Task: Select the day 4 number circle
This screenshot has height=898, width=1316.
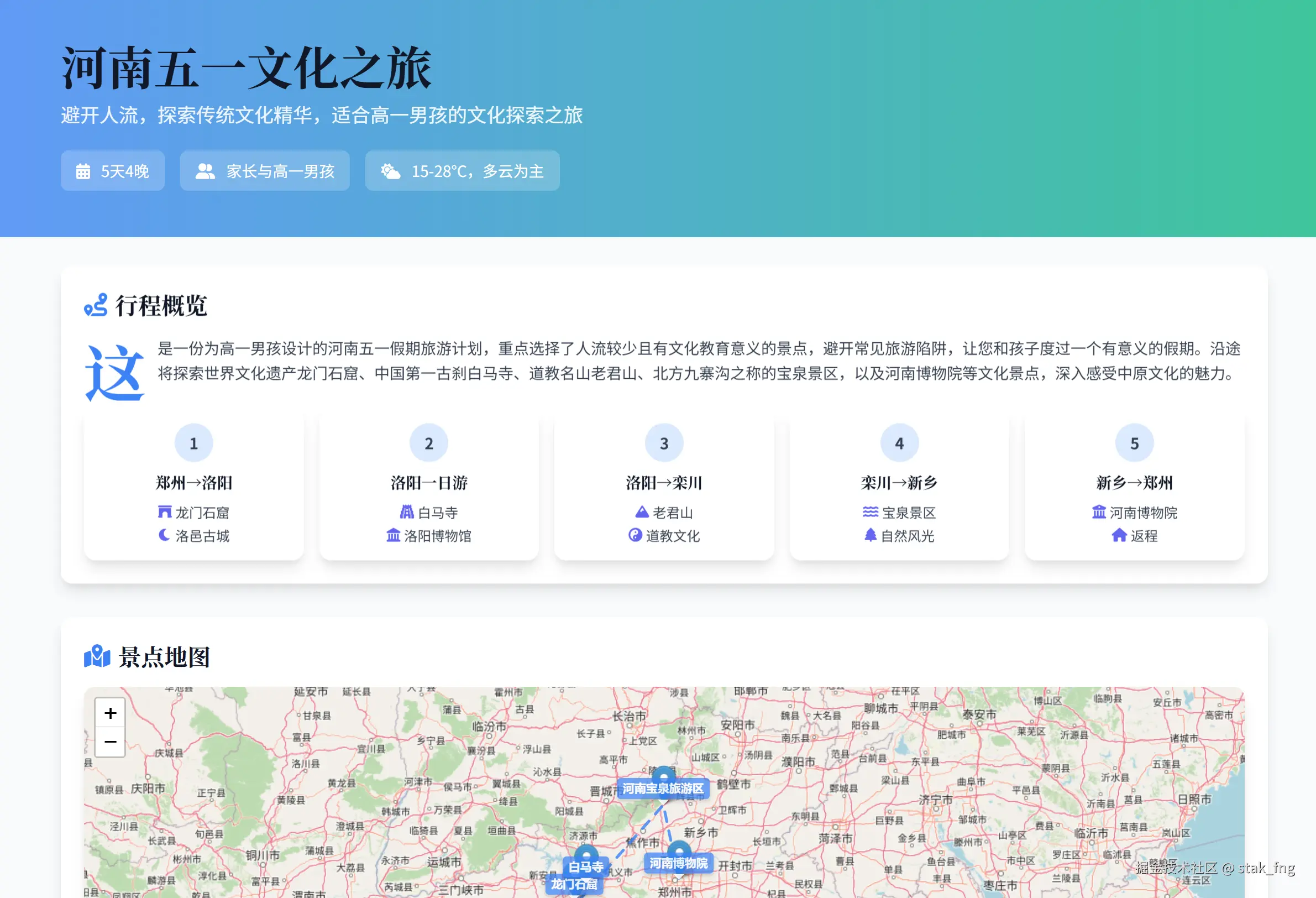Action: point(899,443)
